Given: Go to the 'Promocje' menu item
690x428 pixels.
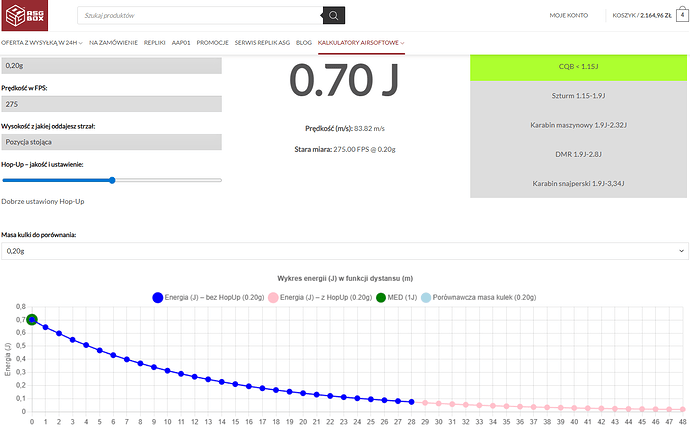Looking at the screenshot, I should point(212,44).
